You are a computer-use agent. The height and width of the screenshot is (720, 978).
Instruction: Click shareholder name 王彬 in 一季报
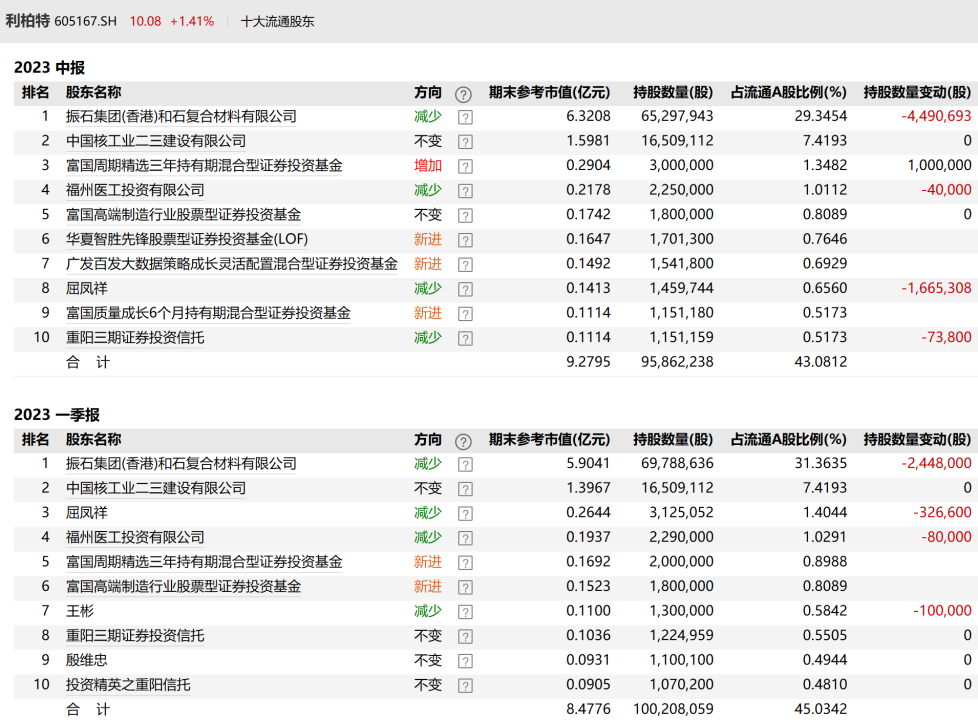[x=80, y=611]
